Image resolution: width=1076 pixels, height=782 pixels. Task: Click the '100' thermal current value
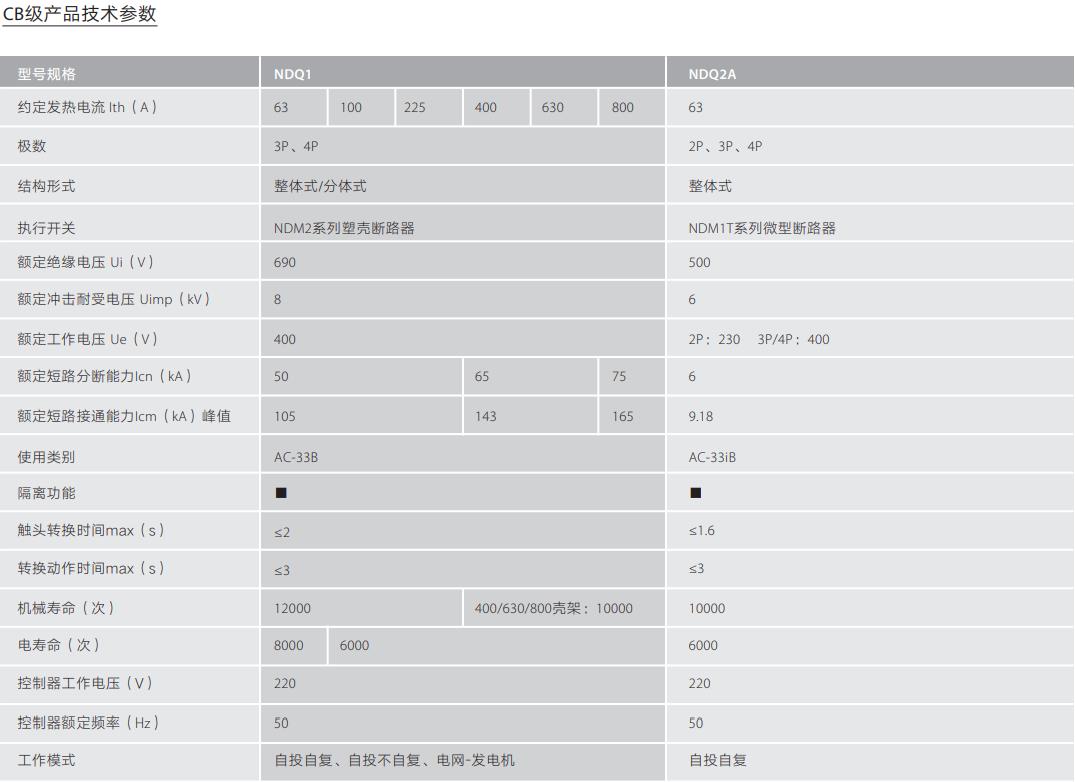(351, 107)
